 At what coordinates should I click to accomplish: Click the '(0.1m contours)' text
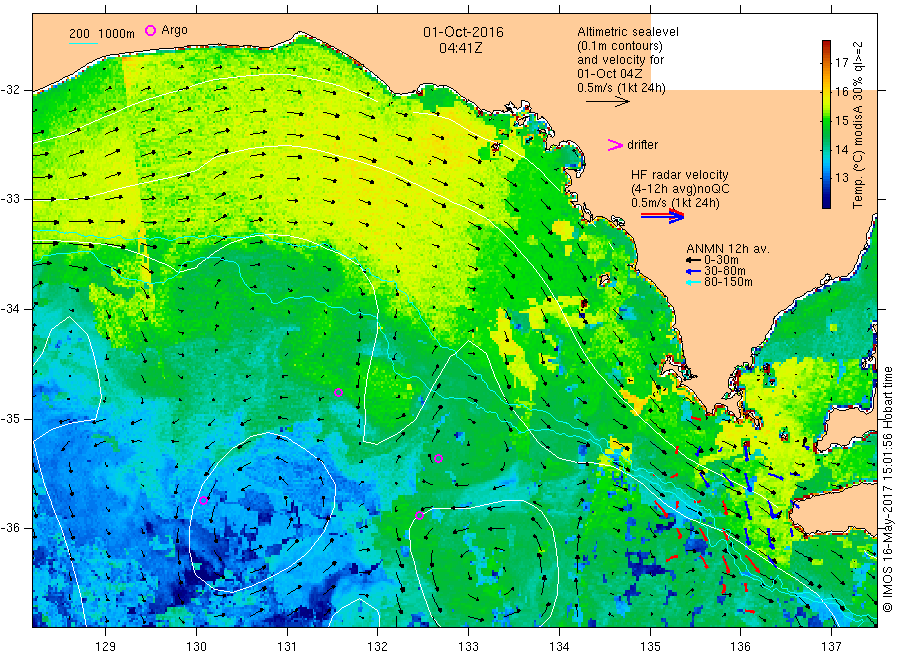tap(620, 46)
